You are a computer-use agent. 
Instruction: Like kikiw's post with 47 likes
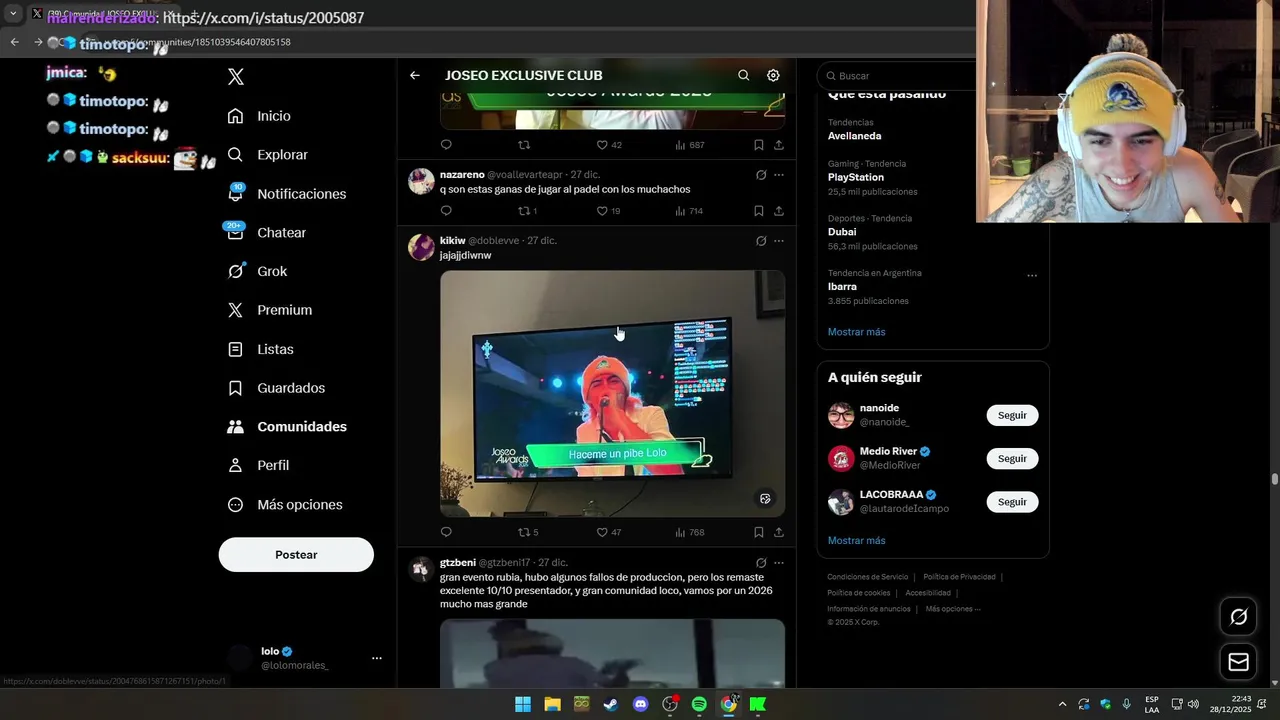click(x=608, y=532)
